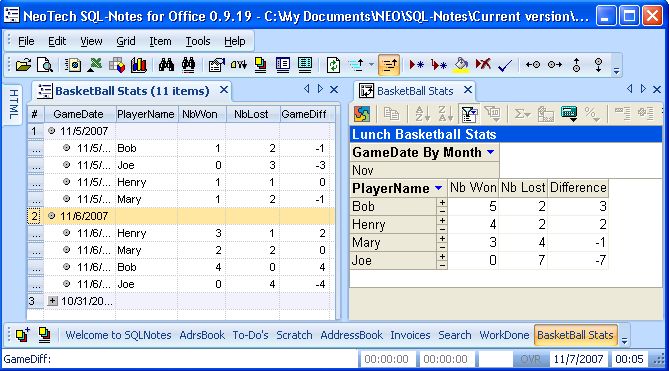Click the move item right arrow icon
This screenshot has height=371, width=669.
[555, 65]
